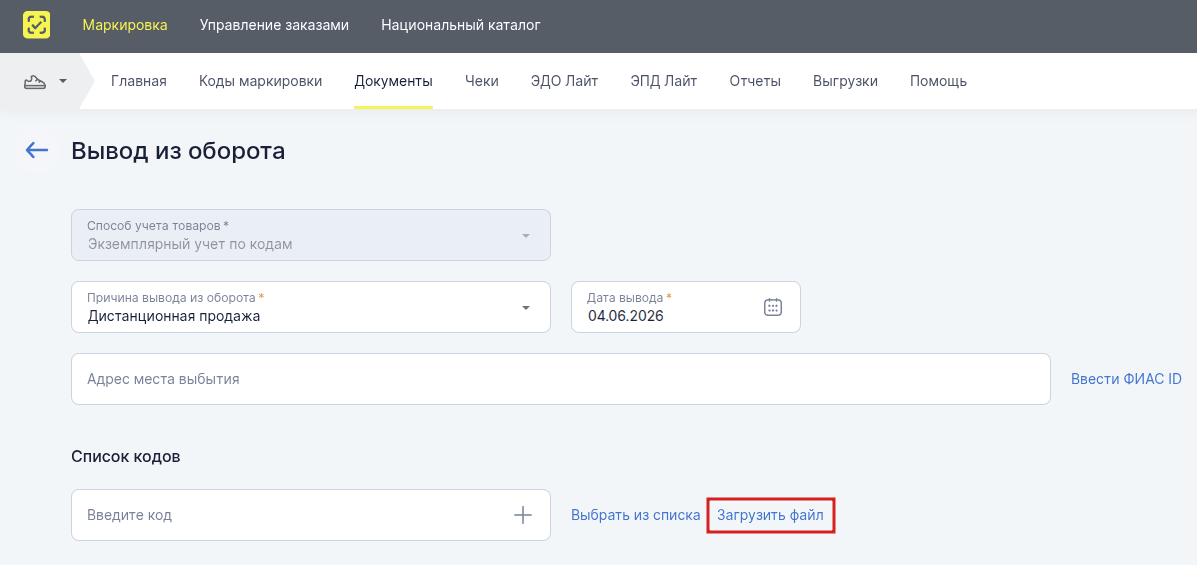The height and width of the screenshot is (565, 1197).
Task: Go to the Чеки tab
Action: click(x=482, y=81)
